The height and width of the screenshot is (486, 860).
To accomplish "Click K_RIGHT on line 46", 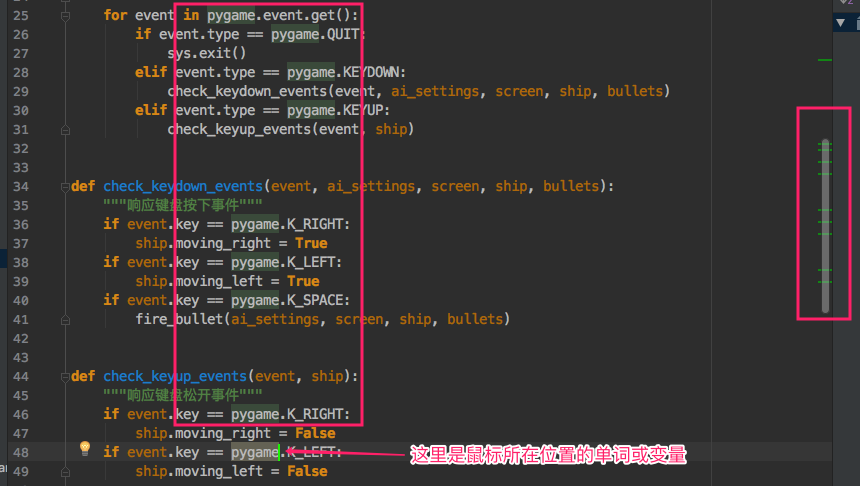I will (x=315, y=414).
